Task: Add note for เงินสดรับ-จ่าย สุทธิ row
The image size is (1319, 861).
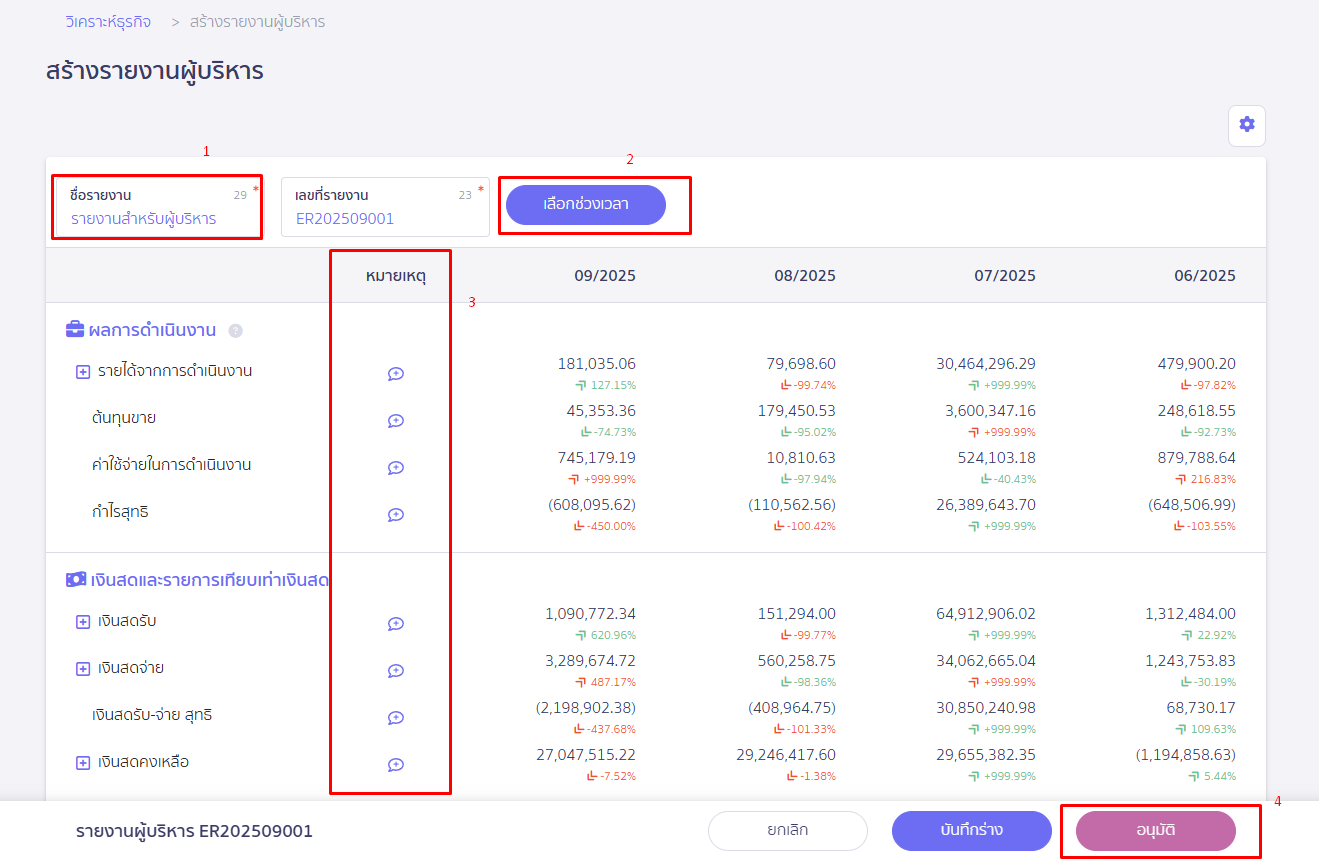Action: coord(395,718)
